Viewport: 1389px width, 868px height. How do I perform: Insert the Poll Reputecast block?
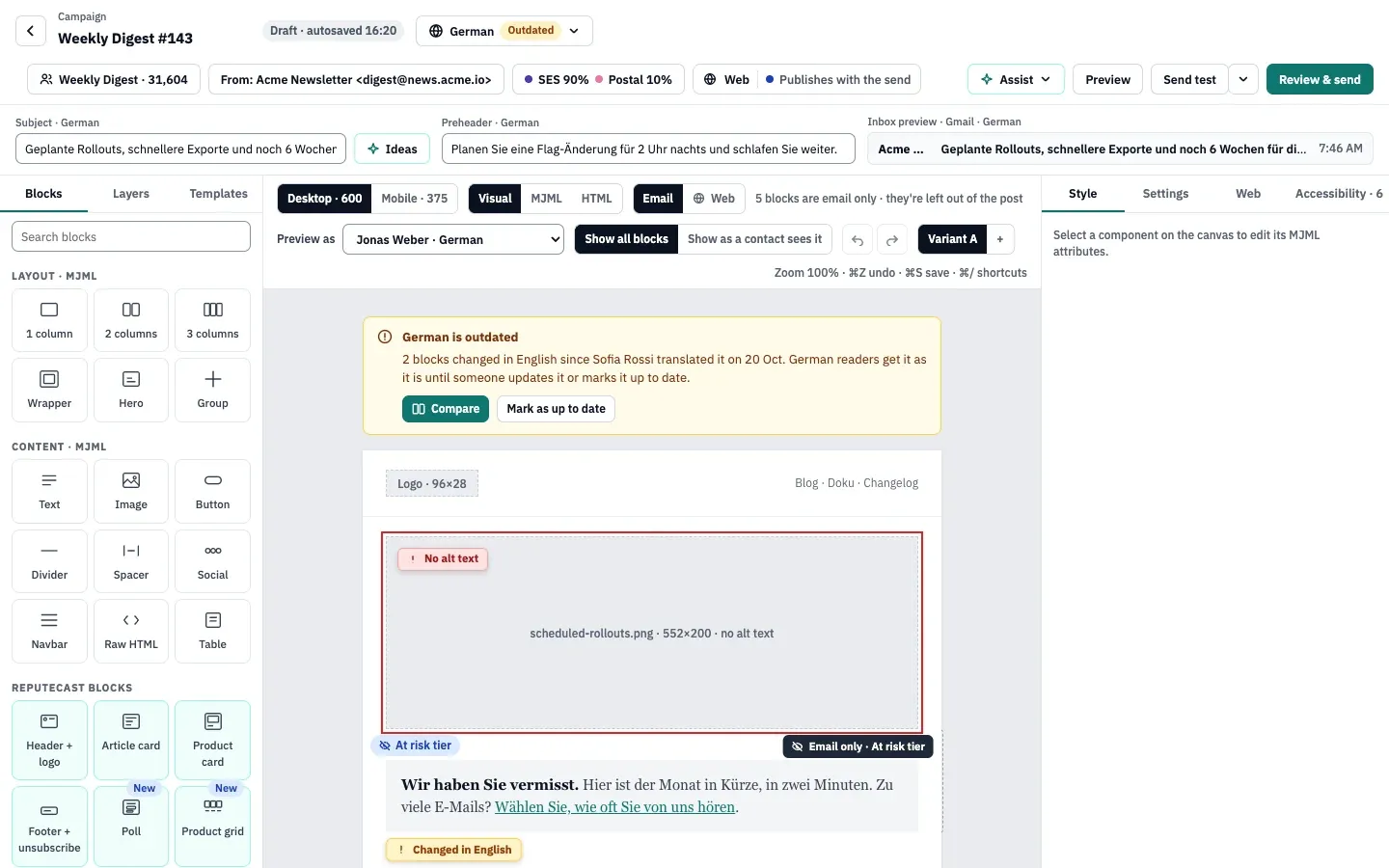tap(131, 826)
